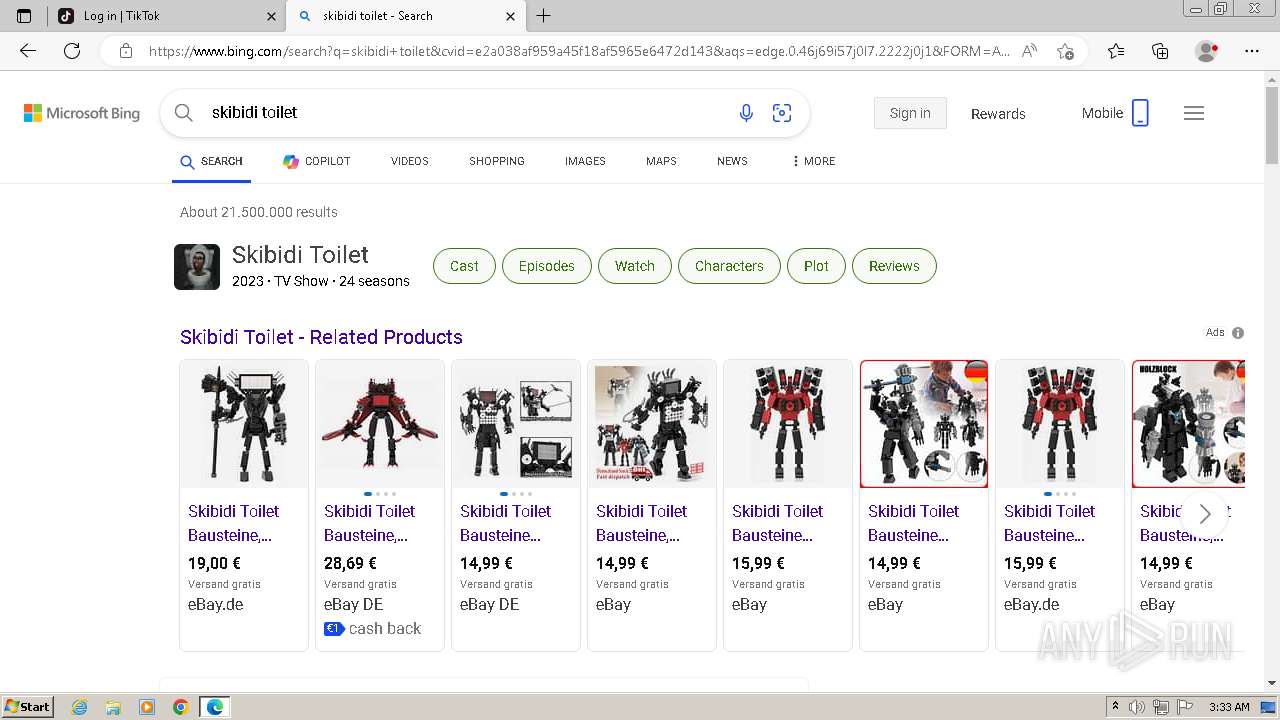This screenshot has width=1280, height=720.
Task: Open the Bing hamburger menu
Action: point(1194,113)
